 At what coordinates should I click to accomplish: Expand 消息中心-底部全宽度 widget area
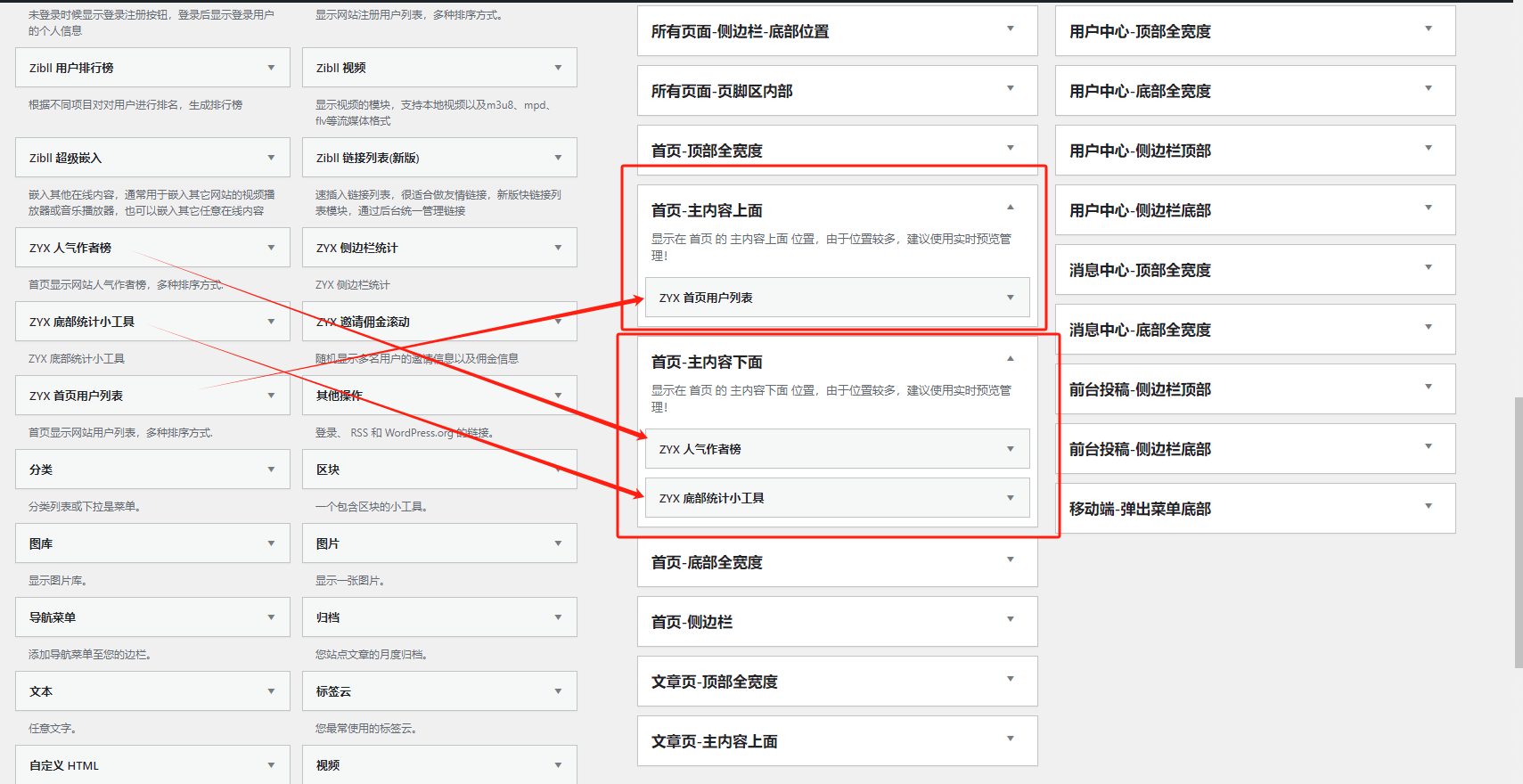[x=1428, y=328]
